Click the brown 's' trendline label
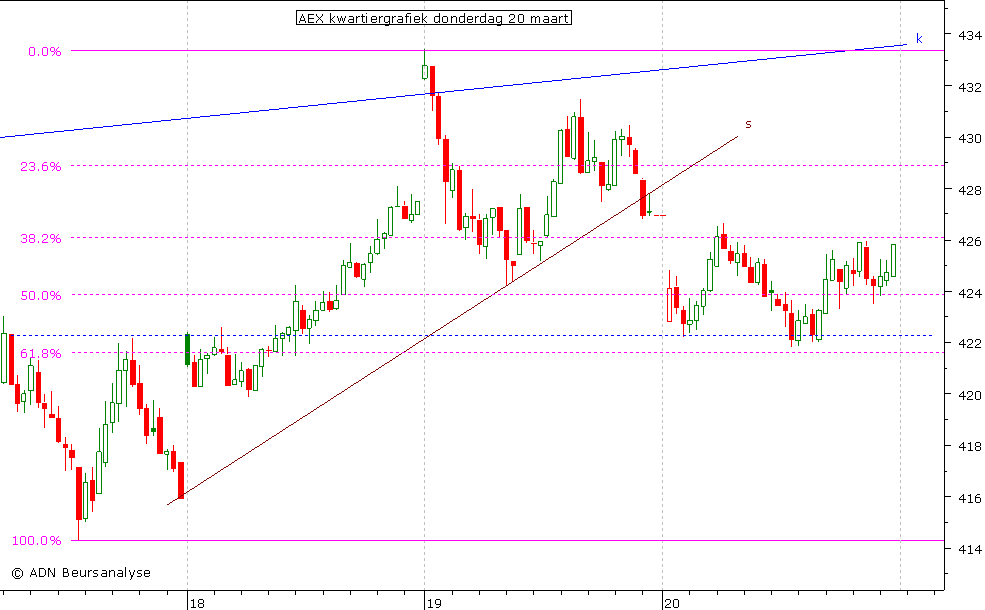The height and width of the screenshot is (610, 985). tap(748, 124)
